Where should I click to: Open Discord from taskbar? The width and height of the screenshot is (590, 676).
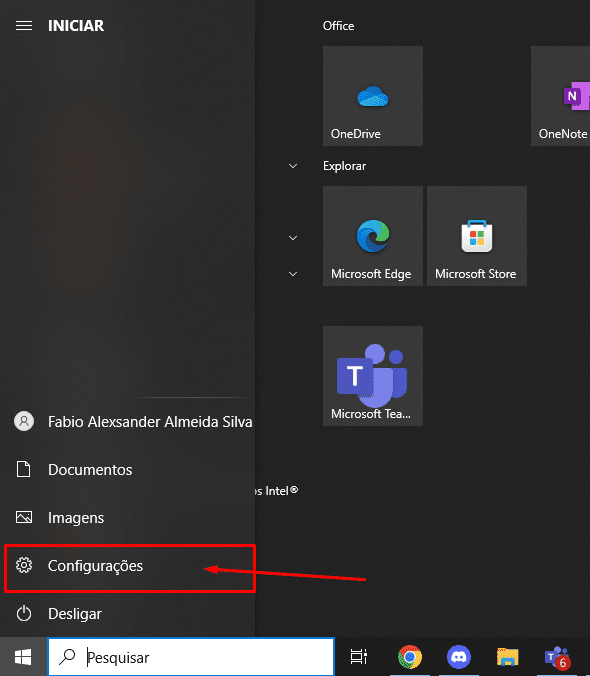click(x=459, y=657)
